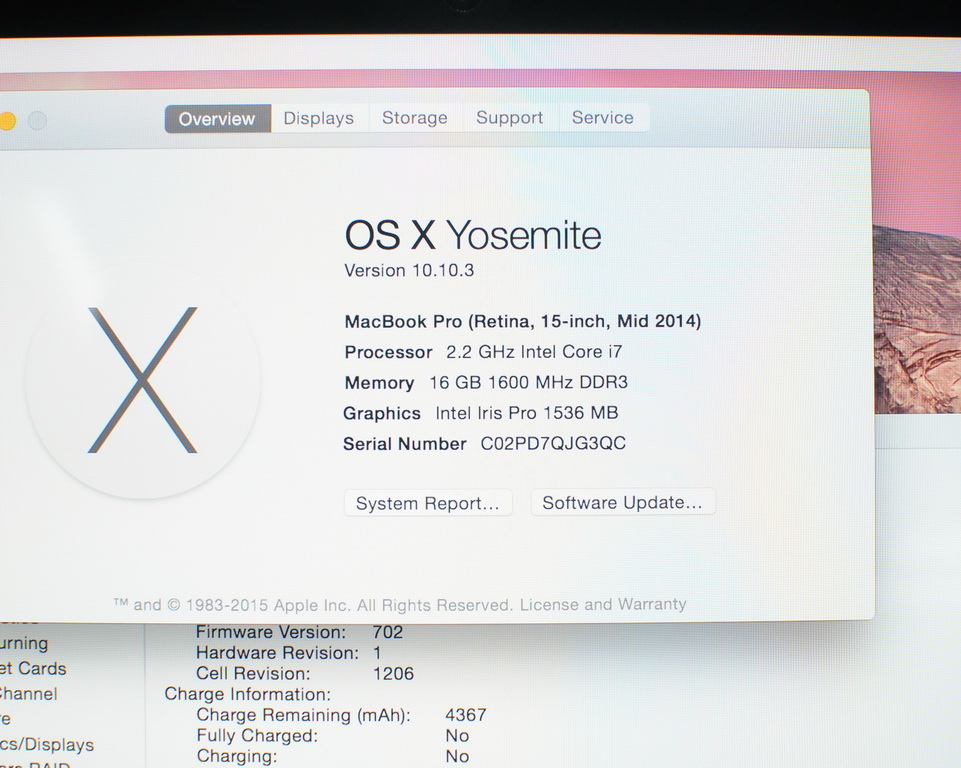Open the Support tab
961x768 pixels.
pos(510,117)
